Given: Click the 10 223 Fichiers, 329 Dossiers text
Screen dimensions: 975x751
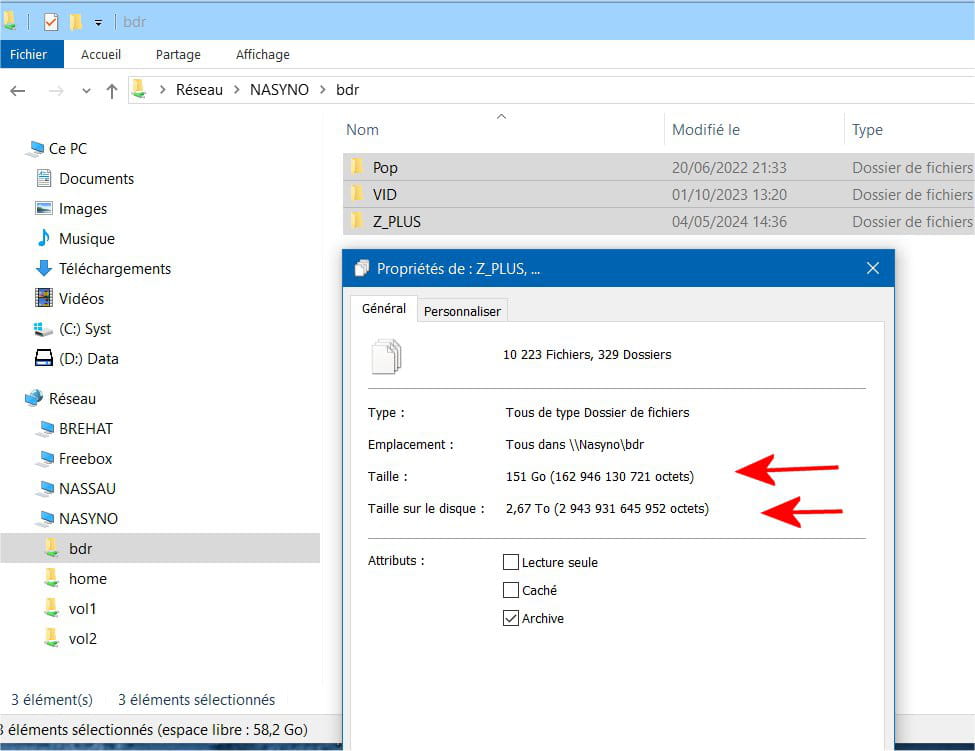Looking at the screenshot, I should click(x=587, y=355).
